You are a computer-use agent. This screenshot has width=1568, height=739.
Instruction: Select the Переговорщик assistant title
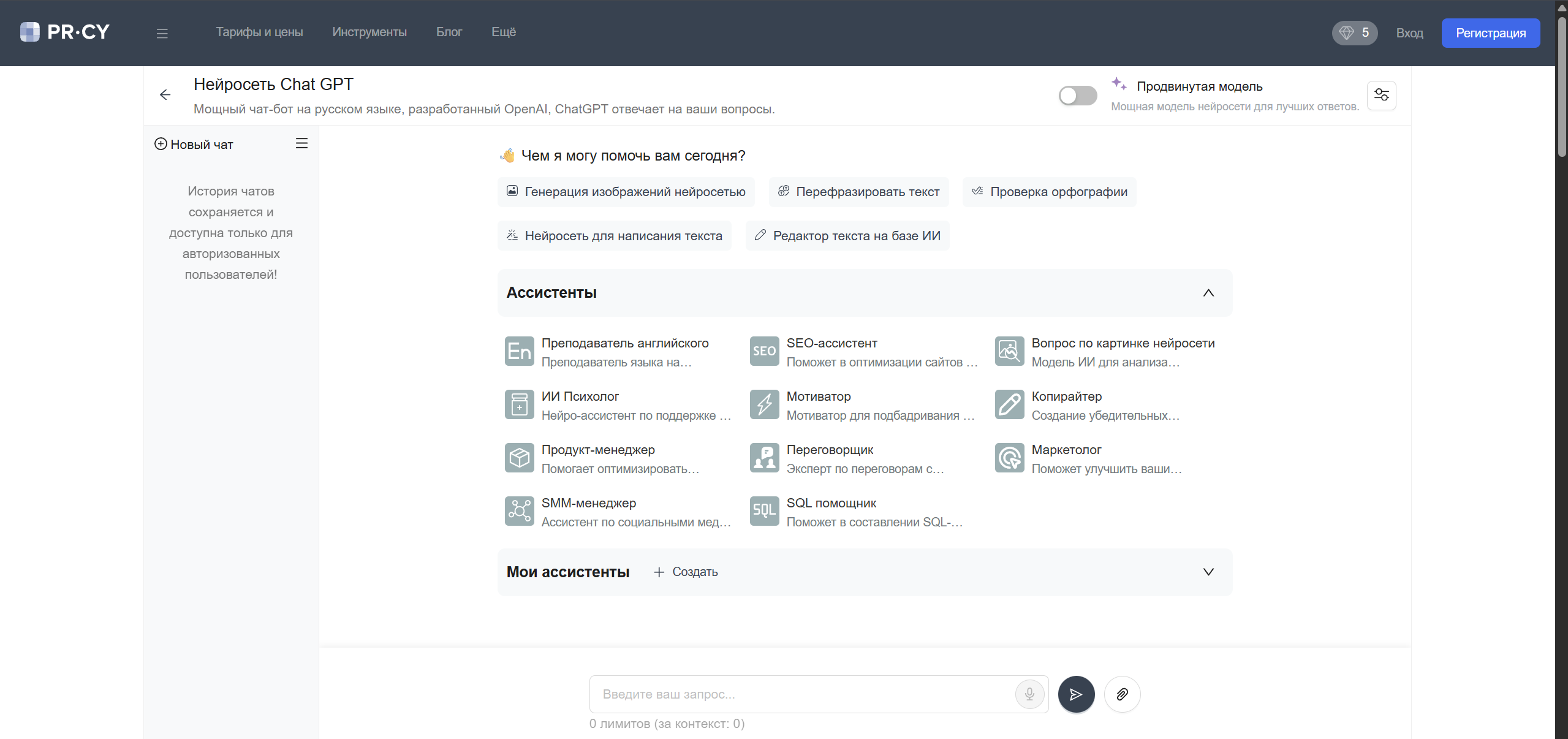click(830, 450)
